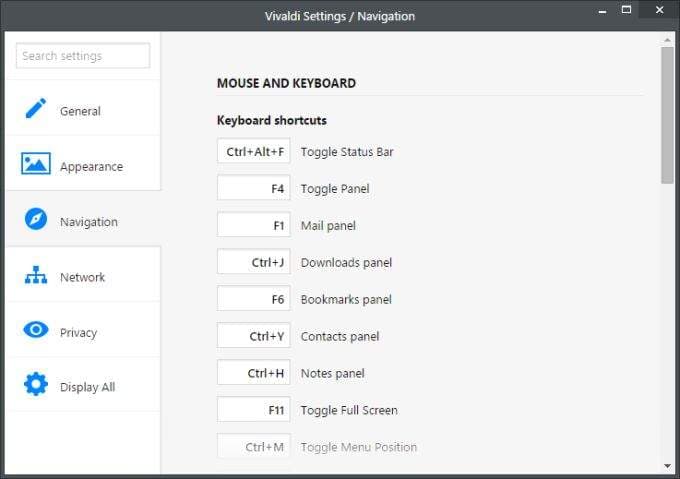Go to Privacy settings tab
This screenshot has width=680, height=479.
coord(83,330)
